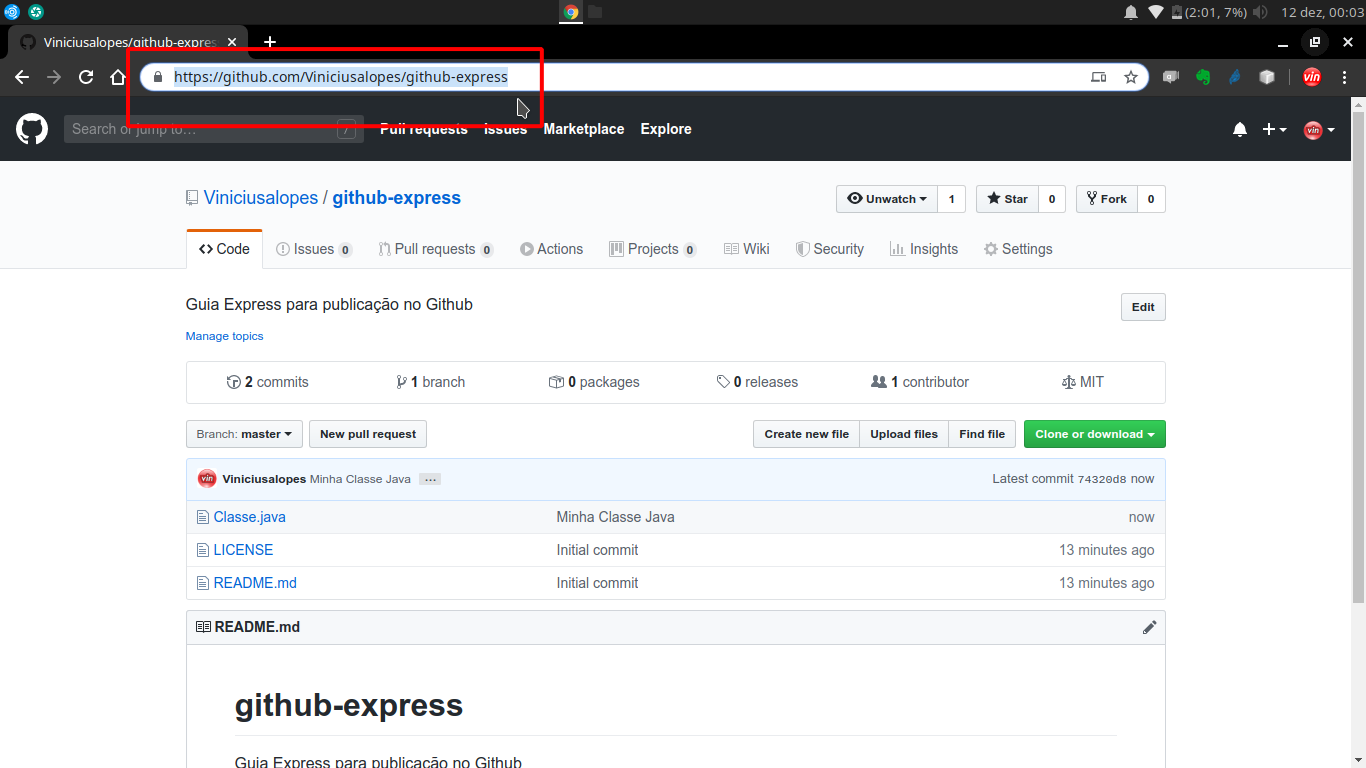Click New pull request button
This screenshot has height=768, width=1366.
point(368,434)
